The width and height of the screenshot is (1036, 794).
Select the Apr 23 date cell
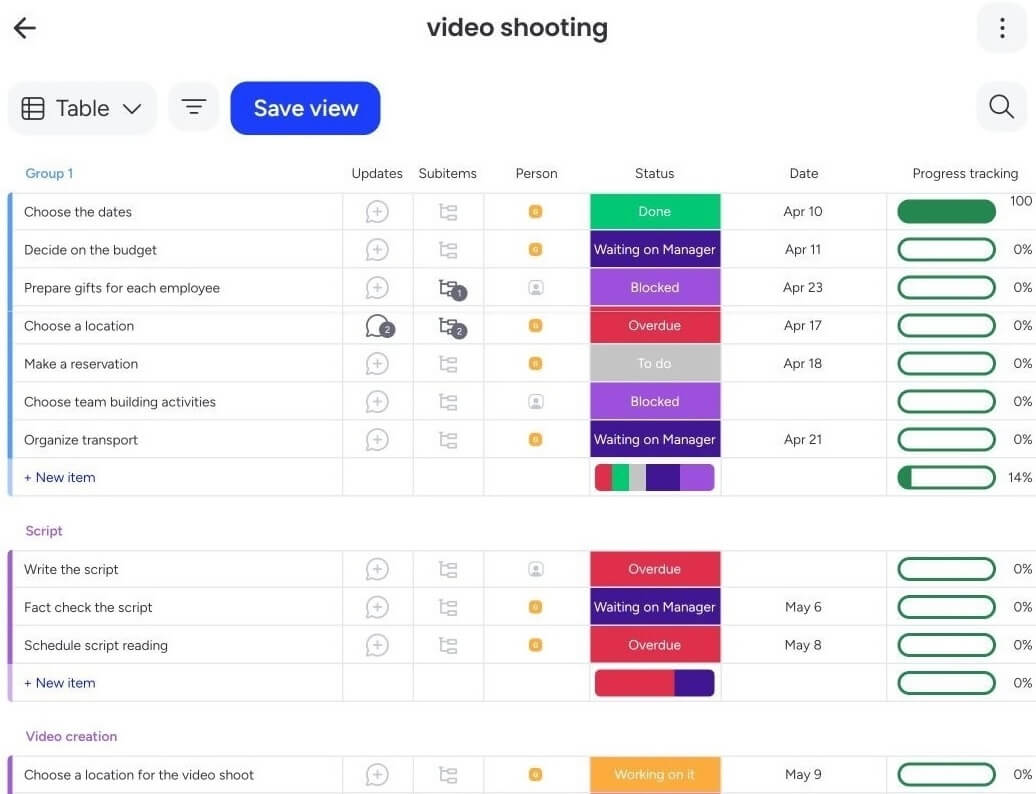click(803, 287)
